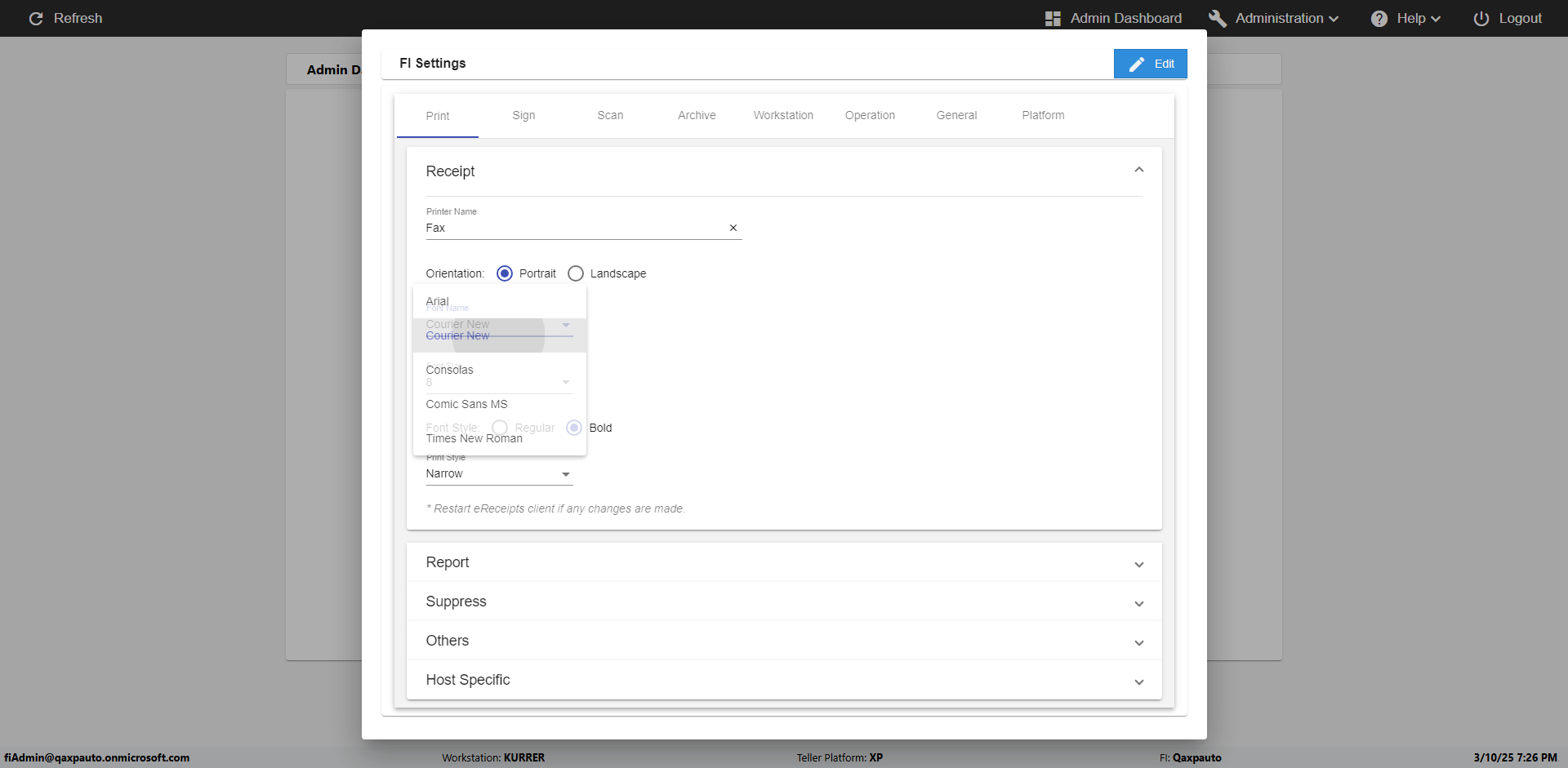Pick Times New Roman from font list
Viewport: 1568px width, 768px height.
(x=474, y=439)
